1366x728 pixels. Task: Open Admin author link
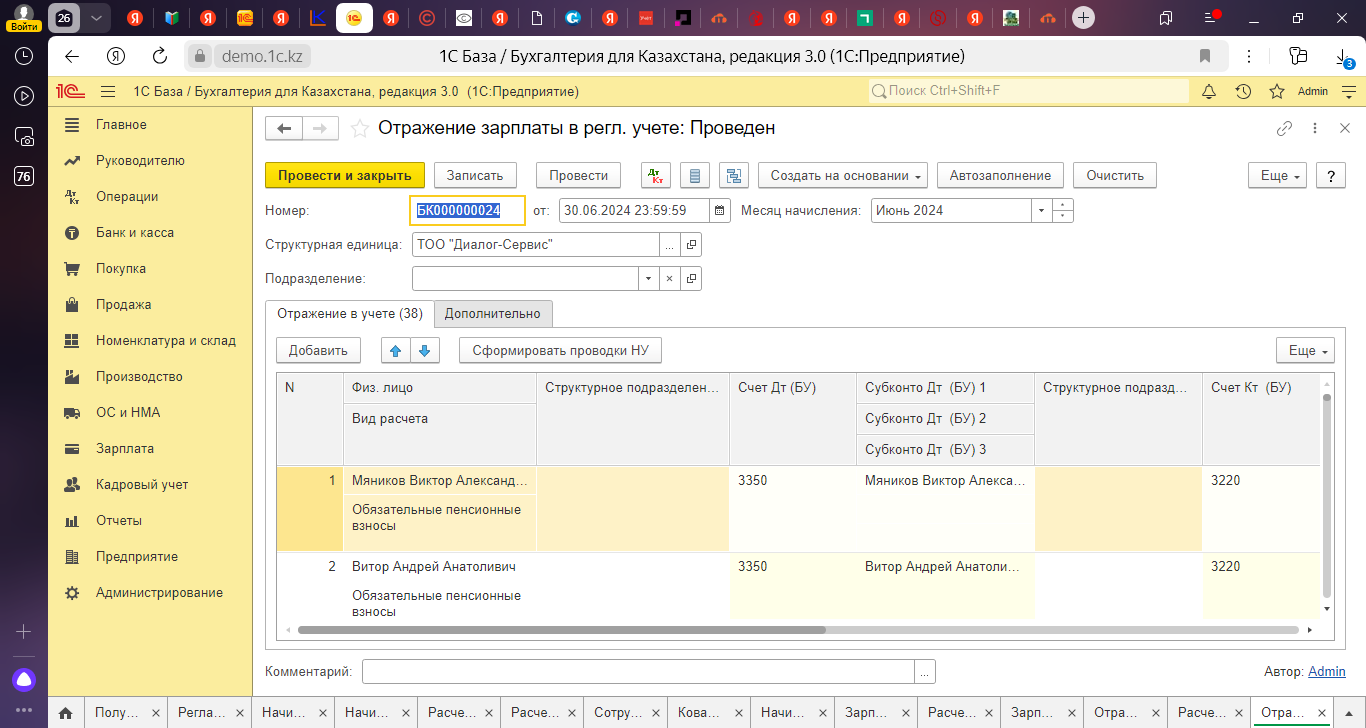coord(1326,672)
